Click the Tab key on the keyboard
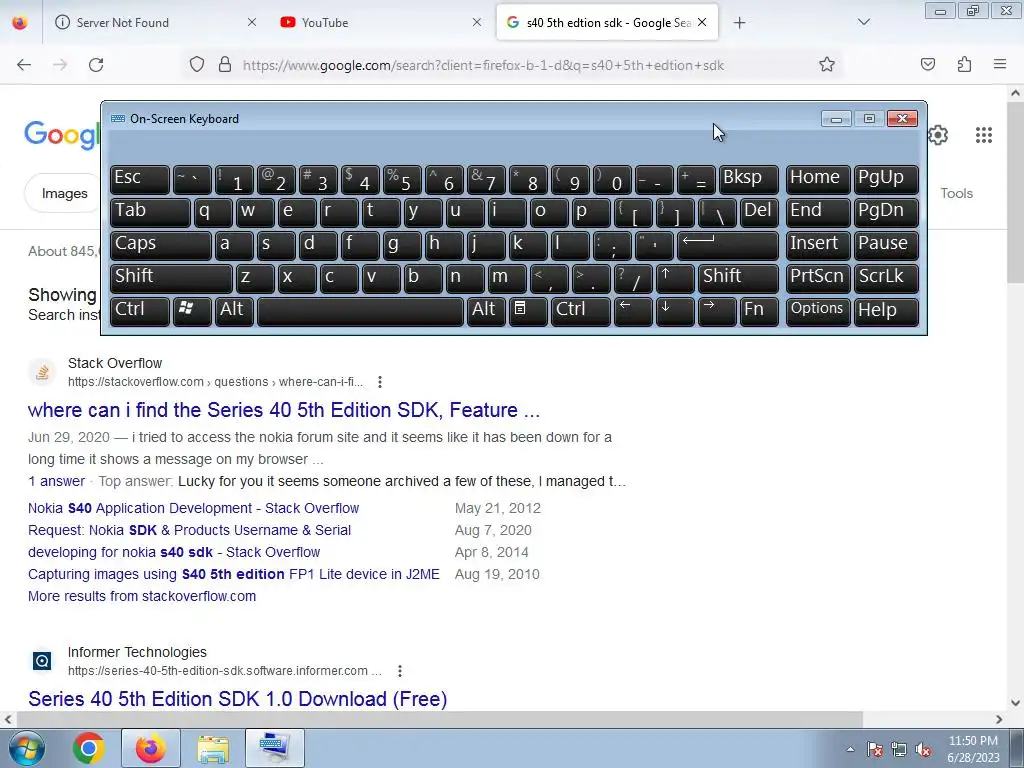Screen dimensions: 1024x768 [x=150, y=212]
